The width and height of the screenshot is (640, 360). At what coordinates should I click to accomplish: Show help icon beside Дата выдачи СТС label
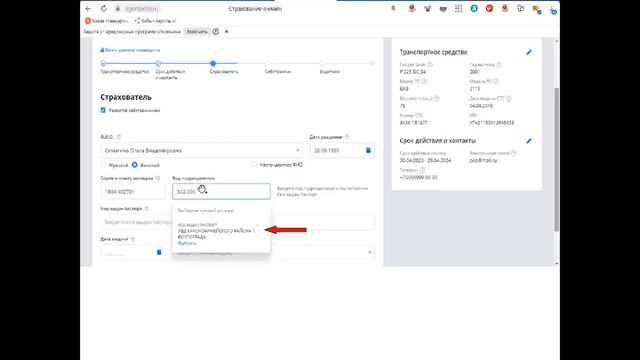509,98
